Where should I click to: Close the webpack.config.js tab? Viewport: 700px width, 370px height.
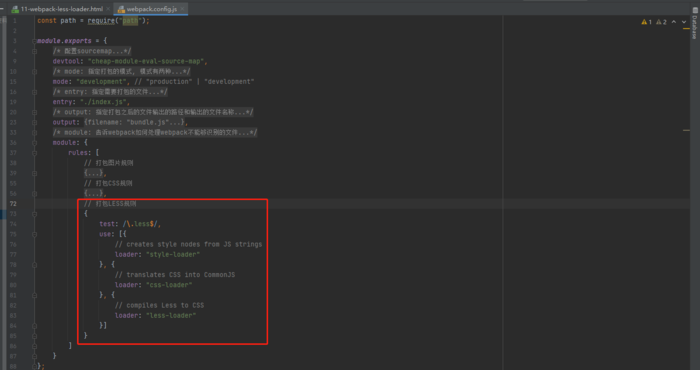pos(182,9)
